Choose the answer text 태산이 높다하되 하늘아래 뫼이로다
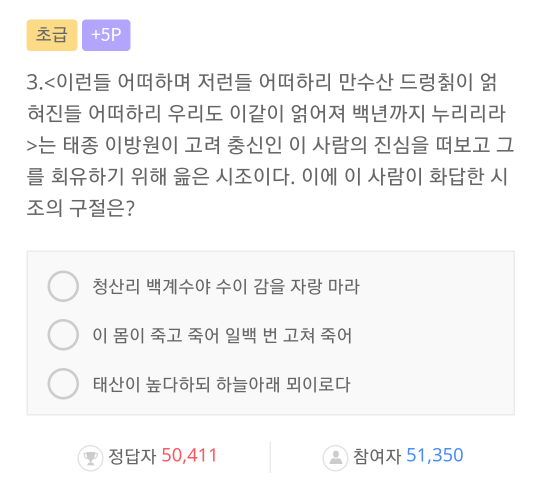This screenshot has height=480, width=540. click(221, 384)
